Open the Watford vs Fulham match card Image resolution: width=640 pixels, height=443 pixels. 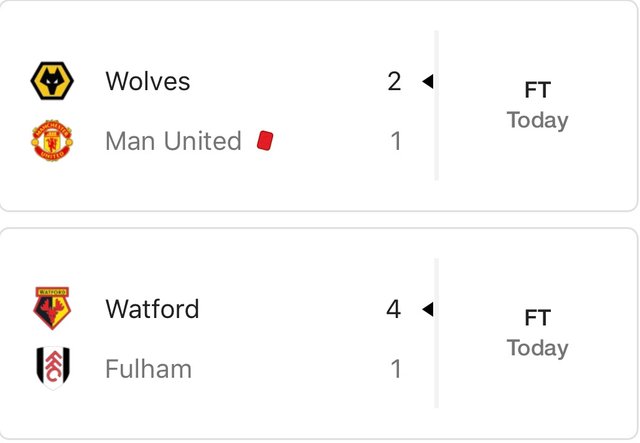[318, 334]
